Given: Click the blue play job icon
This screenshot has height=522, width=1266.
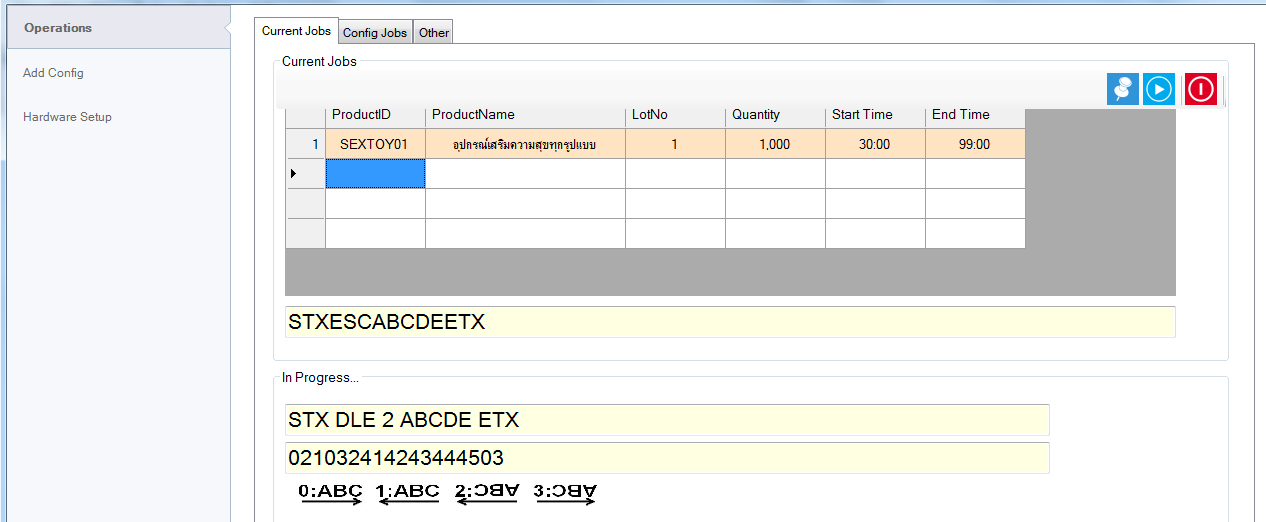Looking at the screenshot, I should click(x=1159, y=89).
